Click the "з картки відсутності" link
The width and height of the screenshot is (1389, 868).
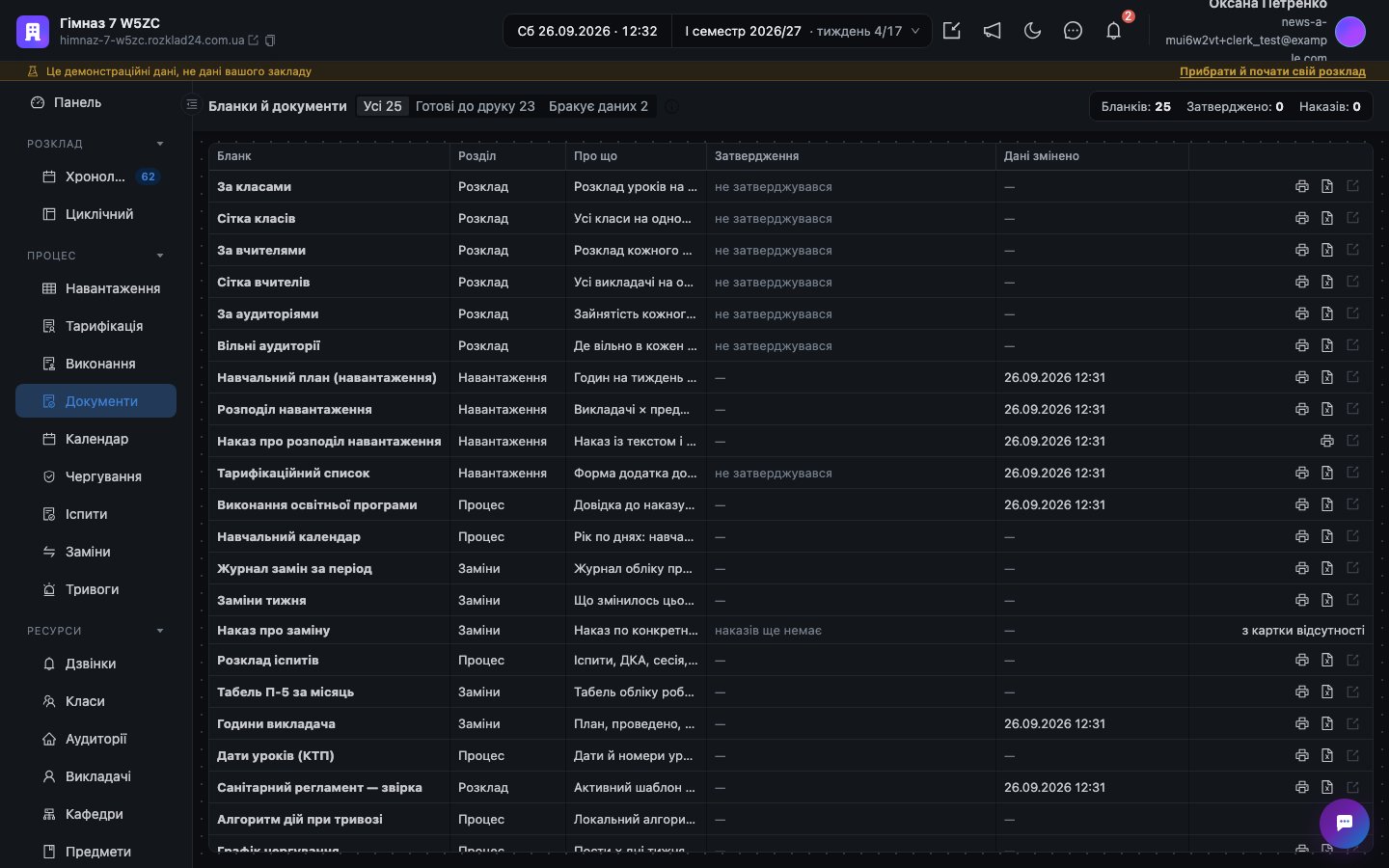[1303, 630]
